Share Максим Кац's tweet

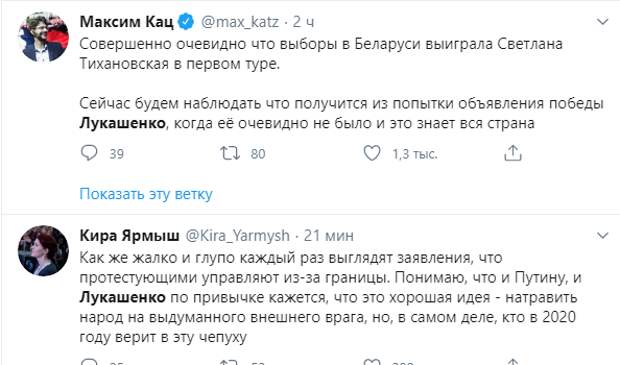coord(513,153)
